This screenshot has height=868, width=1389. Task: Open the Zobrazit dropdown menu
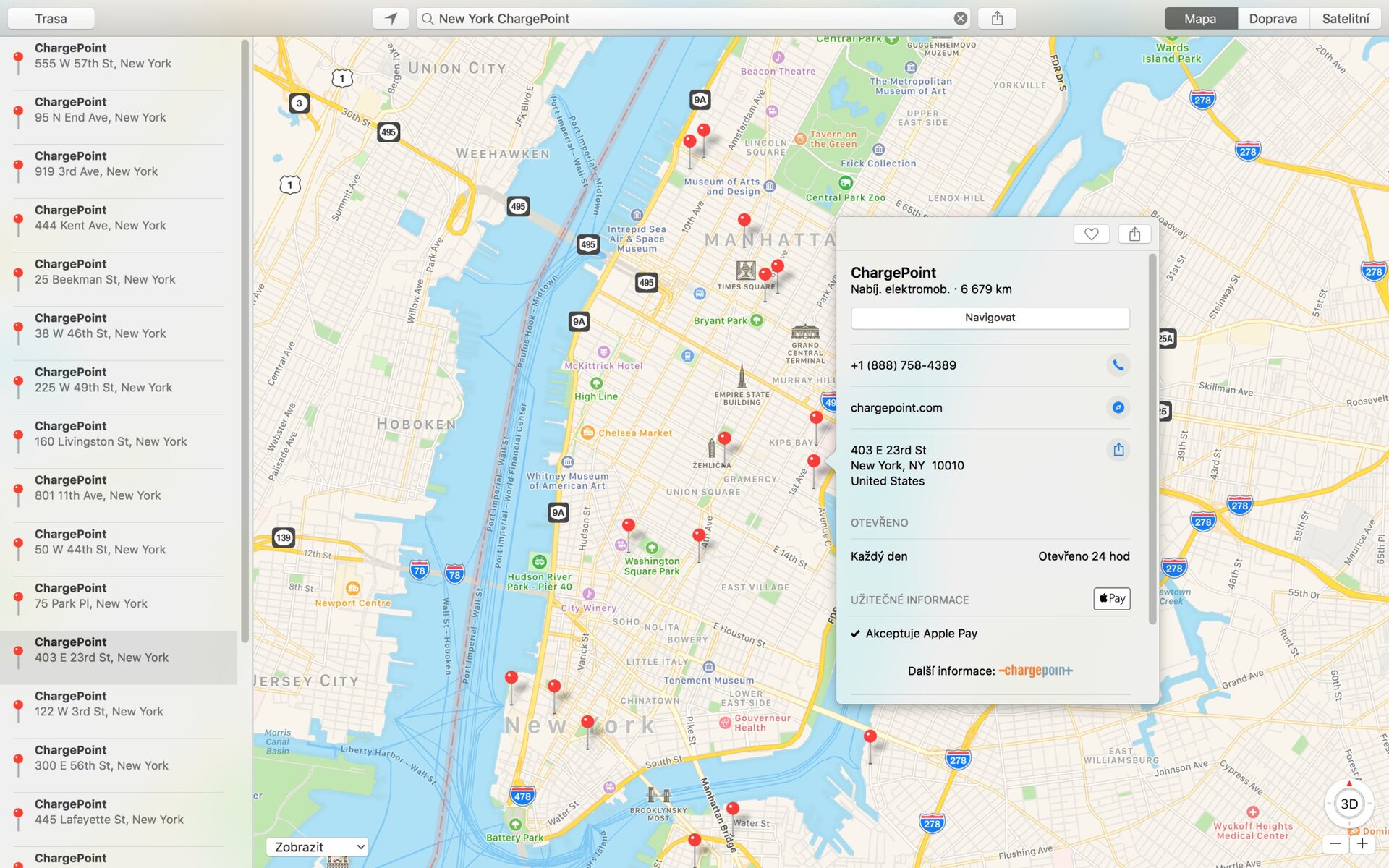pyautogui.click(x=317, y=846)
